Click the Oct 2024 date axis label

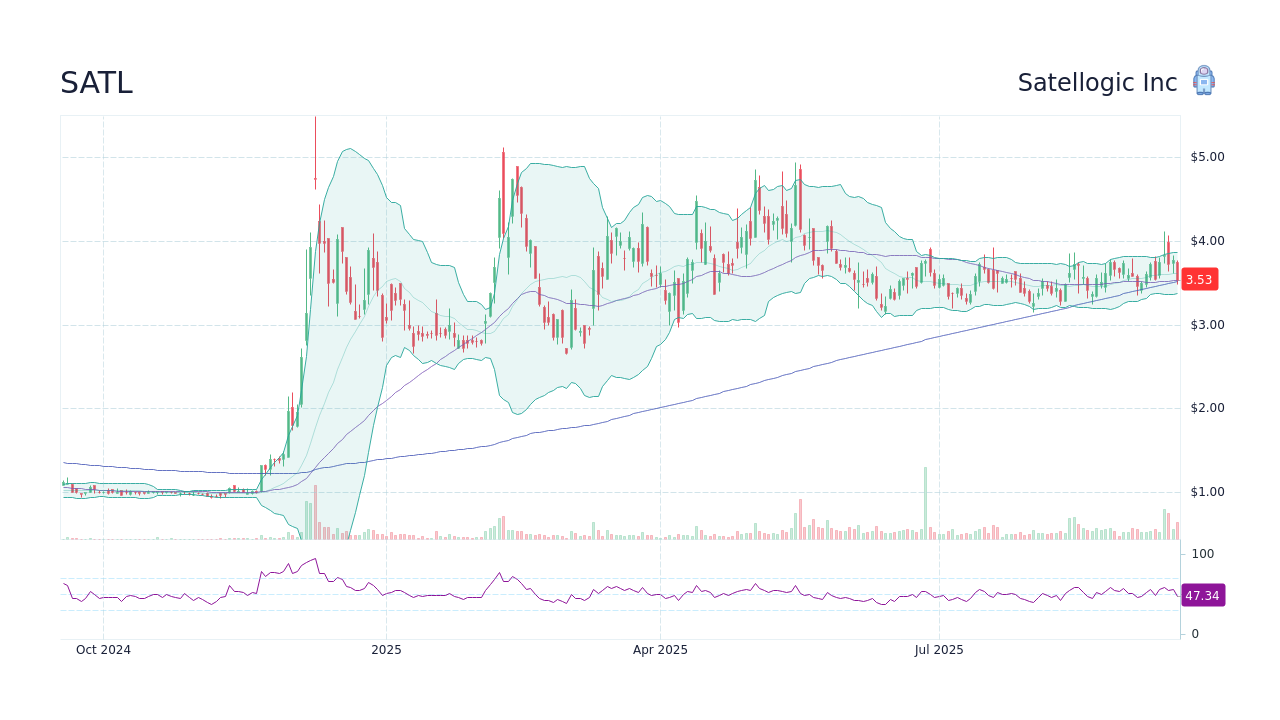pyautogui.click(x=103, y=650)
